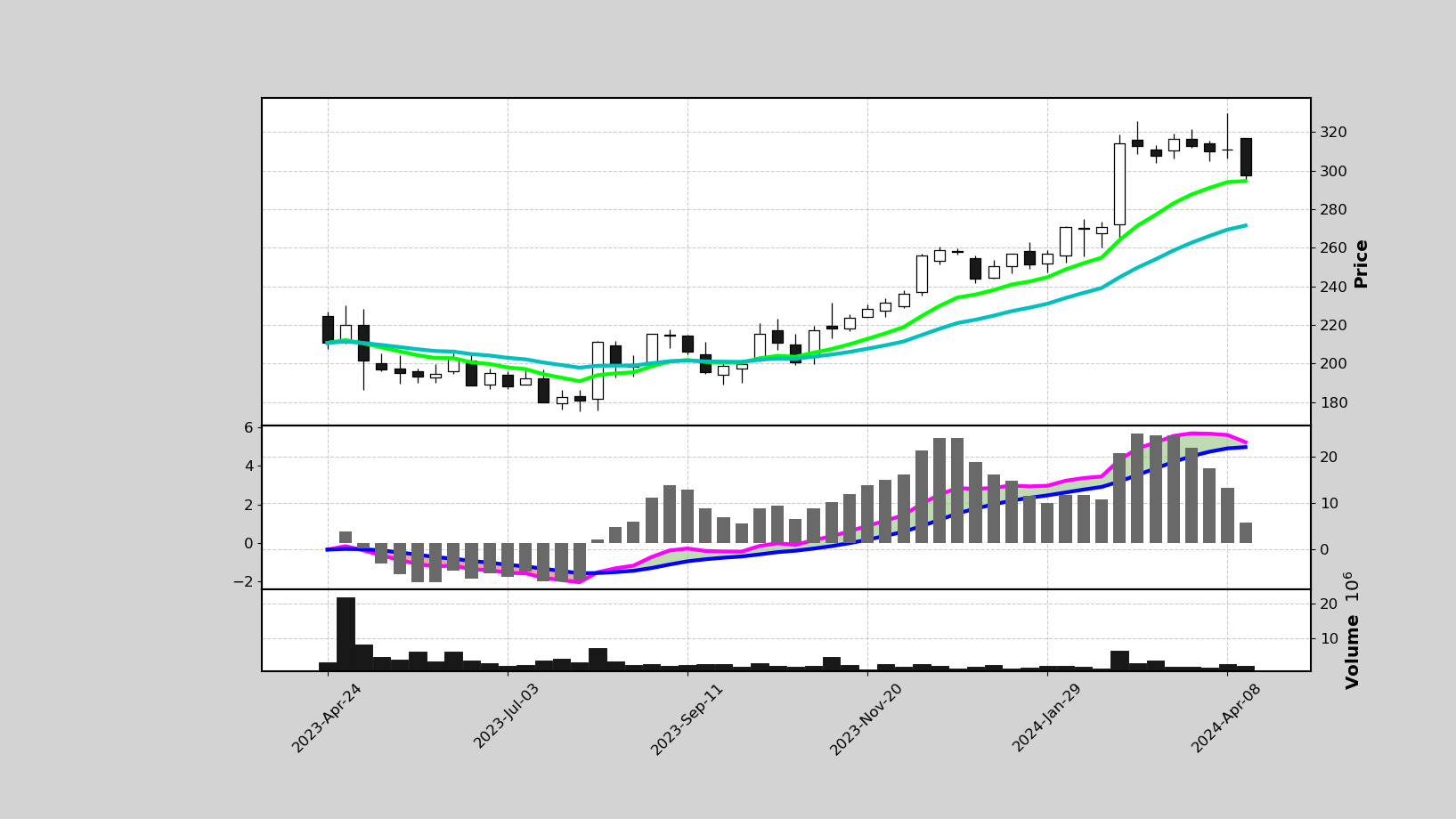This screenshot has height=819, width=1456.
Task: Click the 0 tick on MACD histogram right axis
Action: (1323, 549)
